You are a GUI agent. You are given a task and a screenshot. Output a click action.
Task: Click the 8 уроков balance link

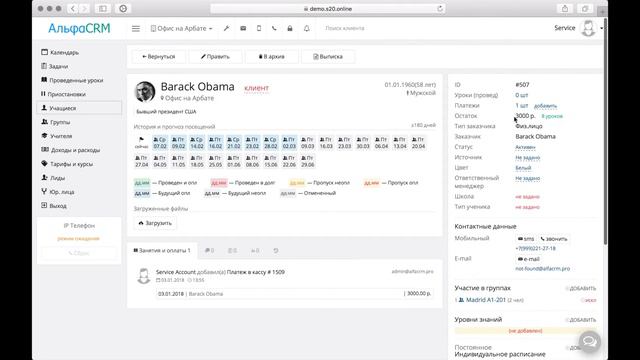tap(552, 116)
